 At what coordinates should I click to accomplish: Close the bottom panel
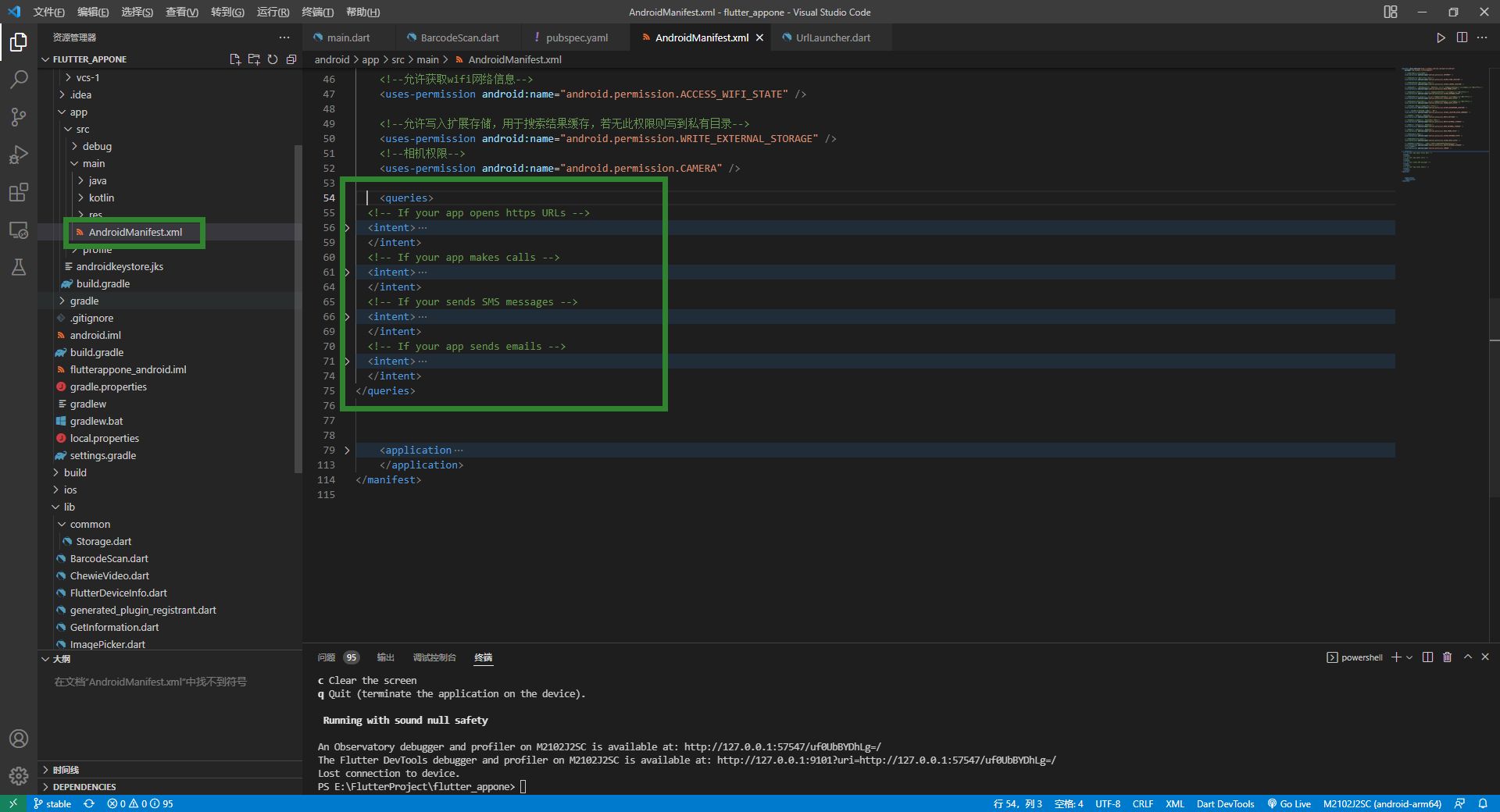[1485, 657]
